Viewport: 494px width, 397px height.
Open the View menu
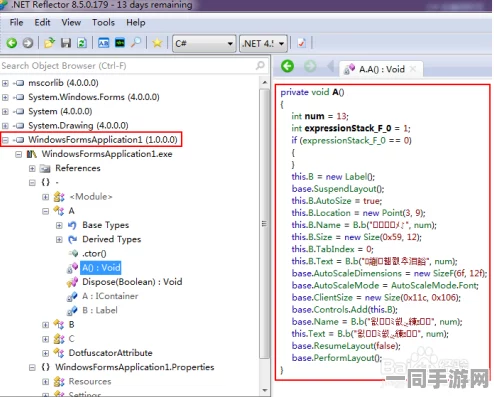point(71,22)
